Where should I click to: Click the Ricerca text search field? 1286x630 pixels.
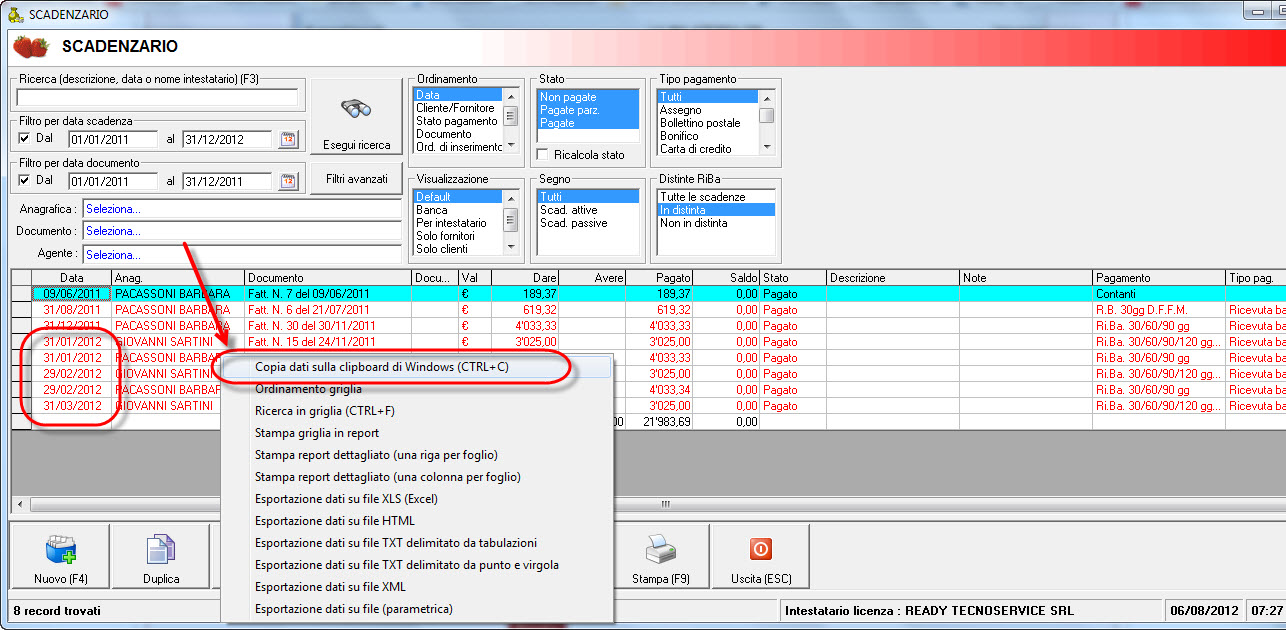pos(157,98)
